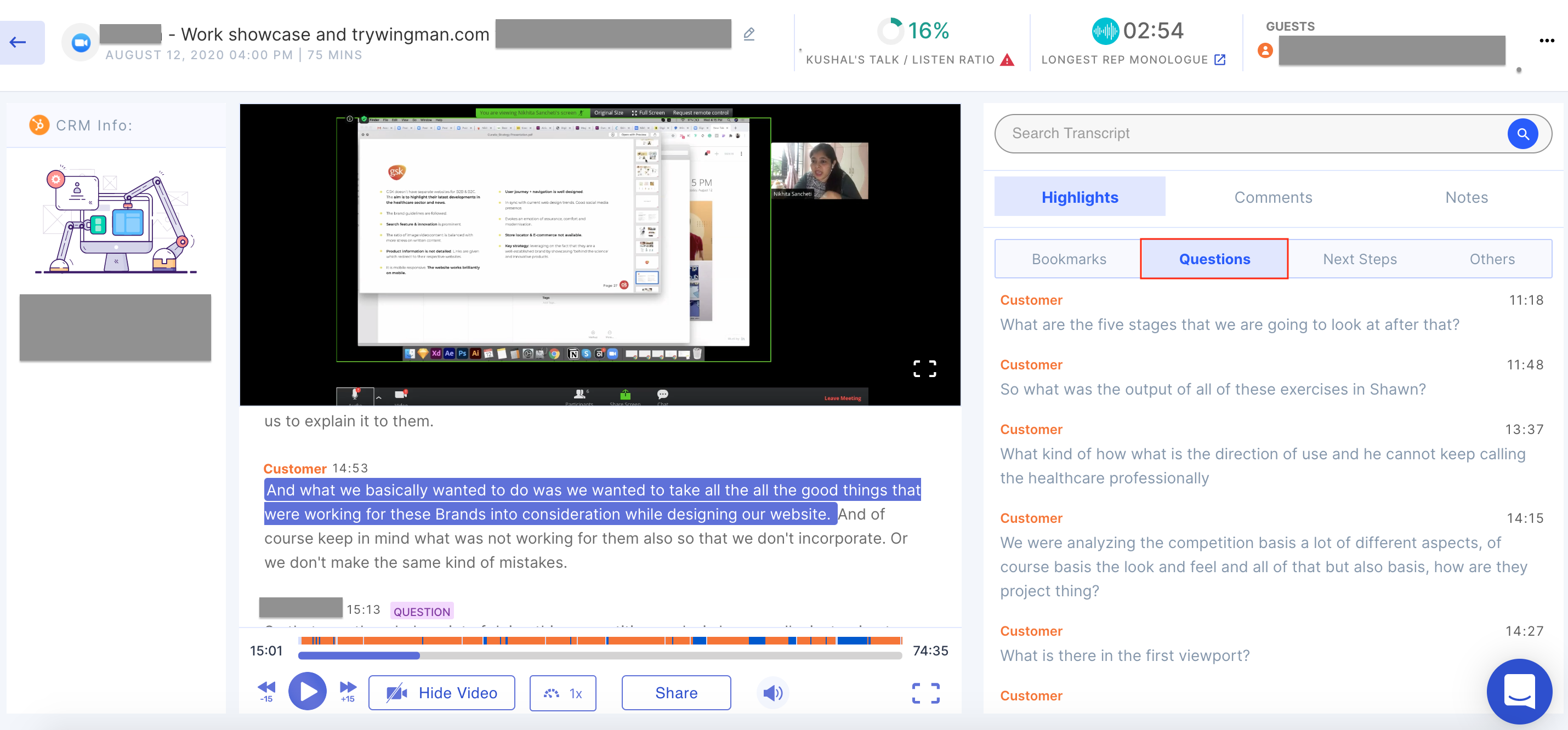Click the edit title pencil icon
Image resolution: width=1568 pixels, height=730 pixels.
(749, 34)
